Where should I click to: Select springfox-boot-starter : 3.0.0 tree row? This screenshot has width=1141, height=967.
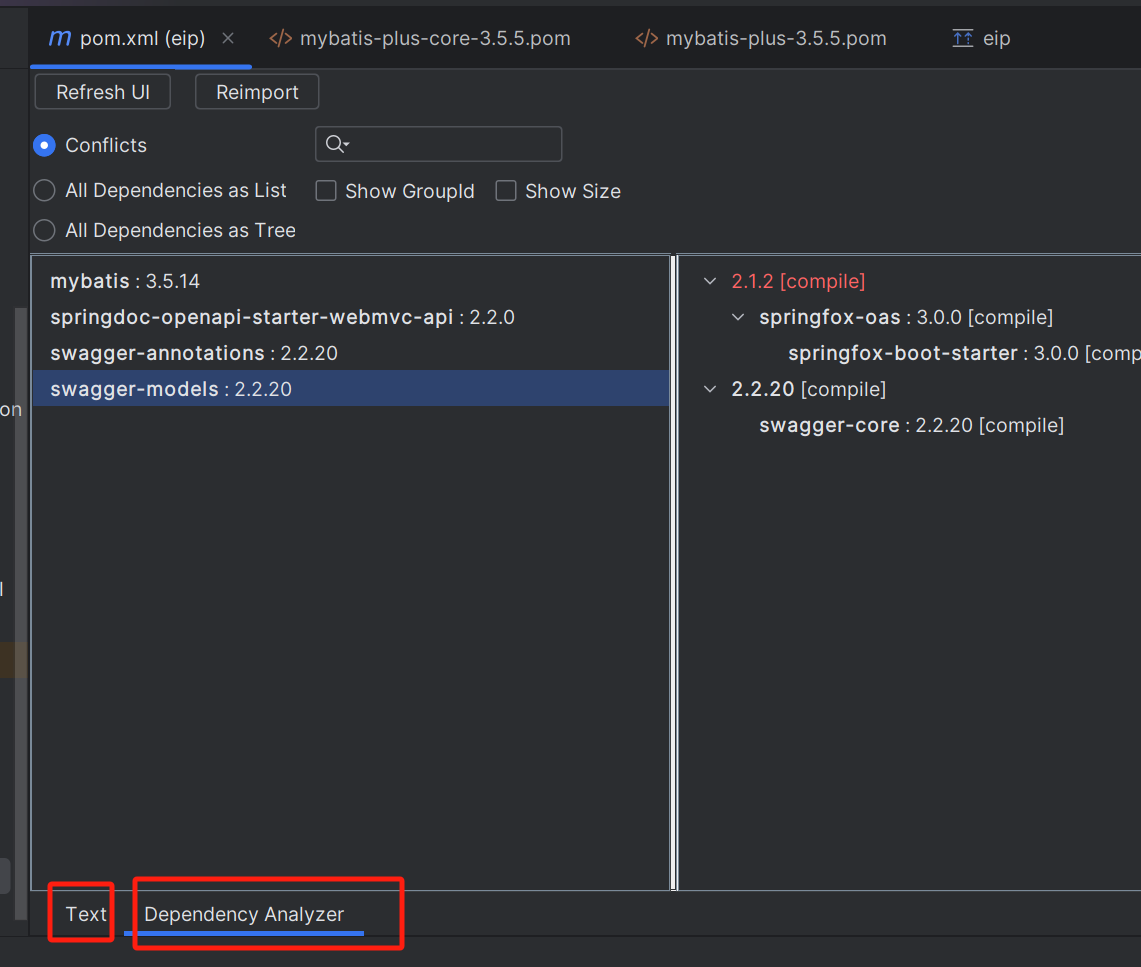(x=964, y=353)
